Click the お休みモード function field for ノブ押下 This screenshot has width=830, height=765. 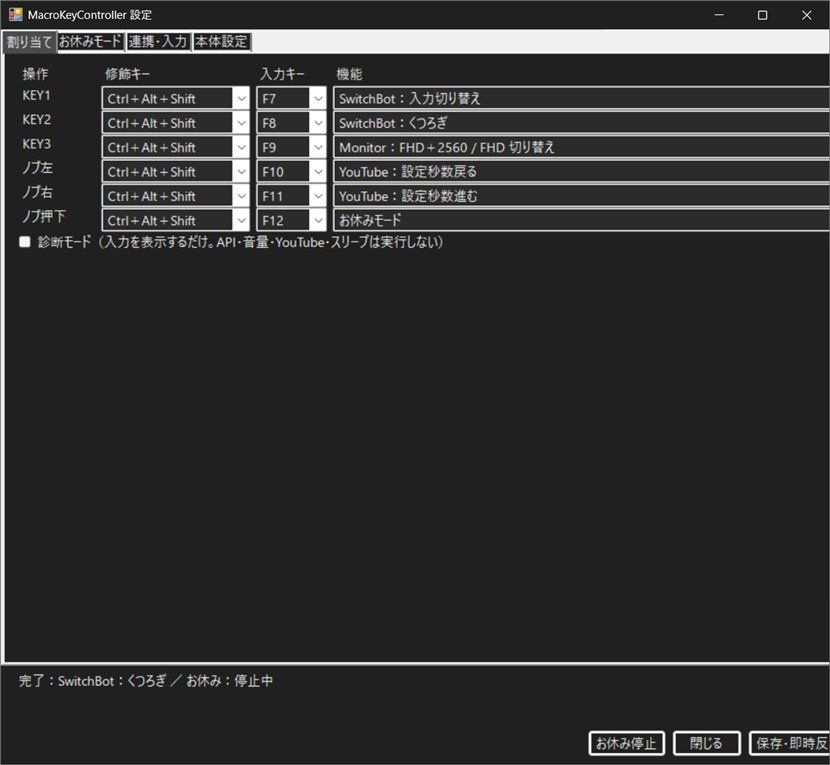(581, 220)
